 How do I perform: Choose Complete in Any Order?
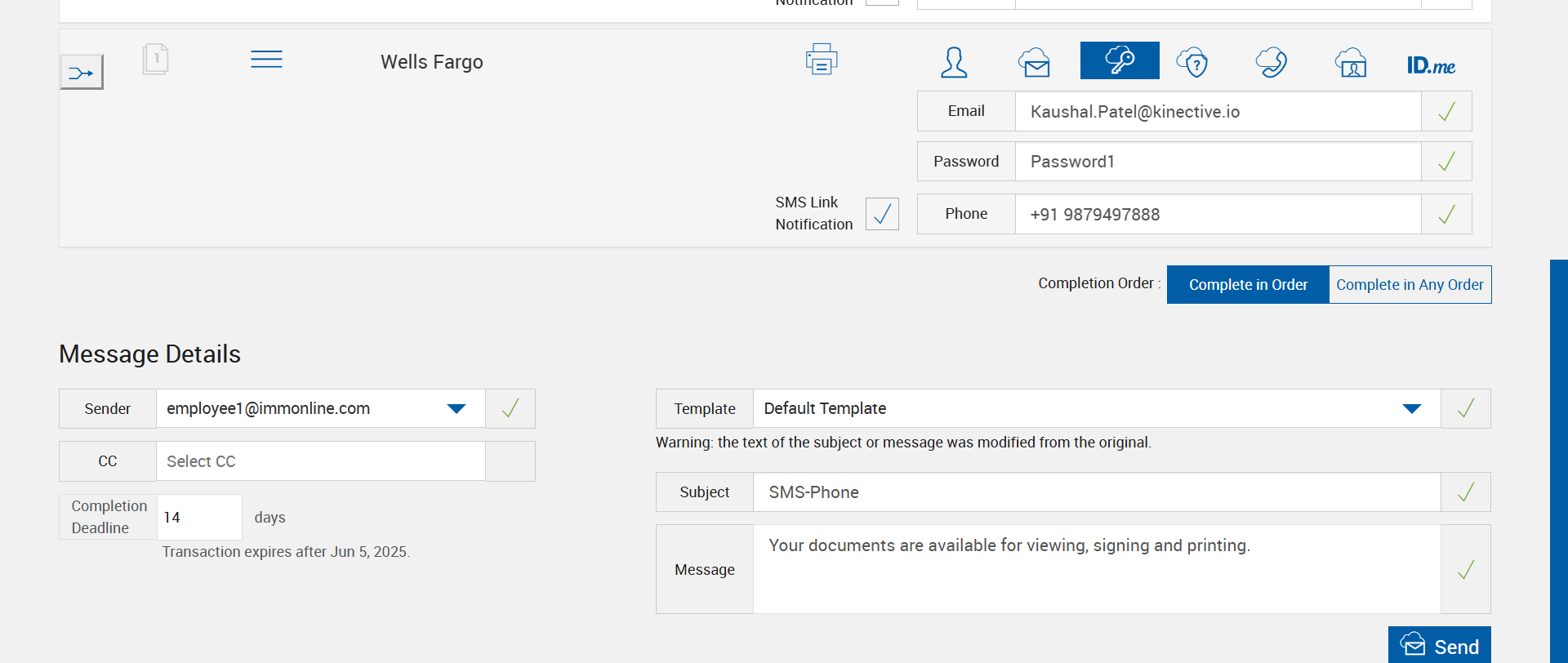[1410, 285]
